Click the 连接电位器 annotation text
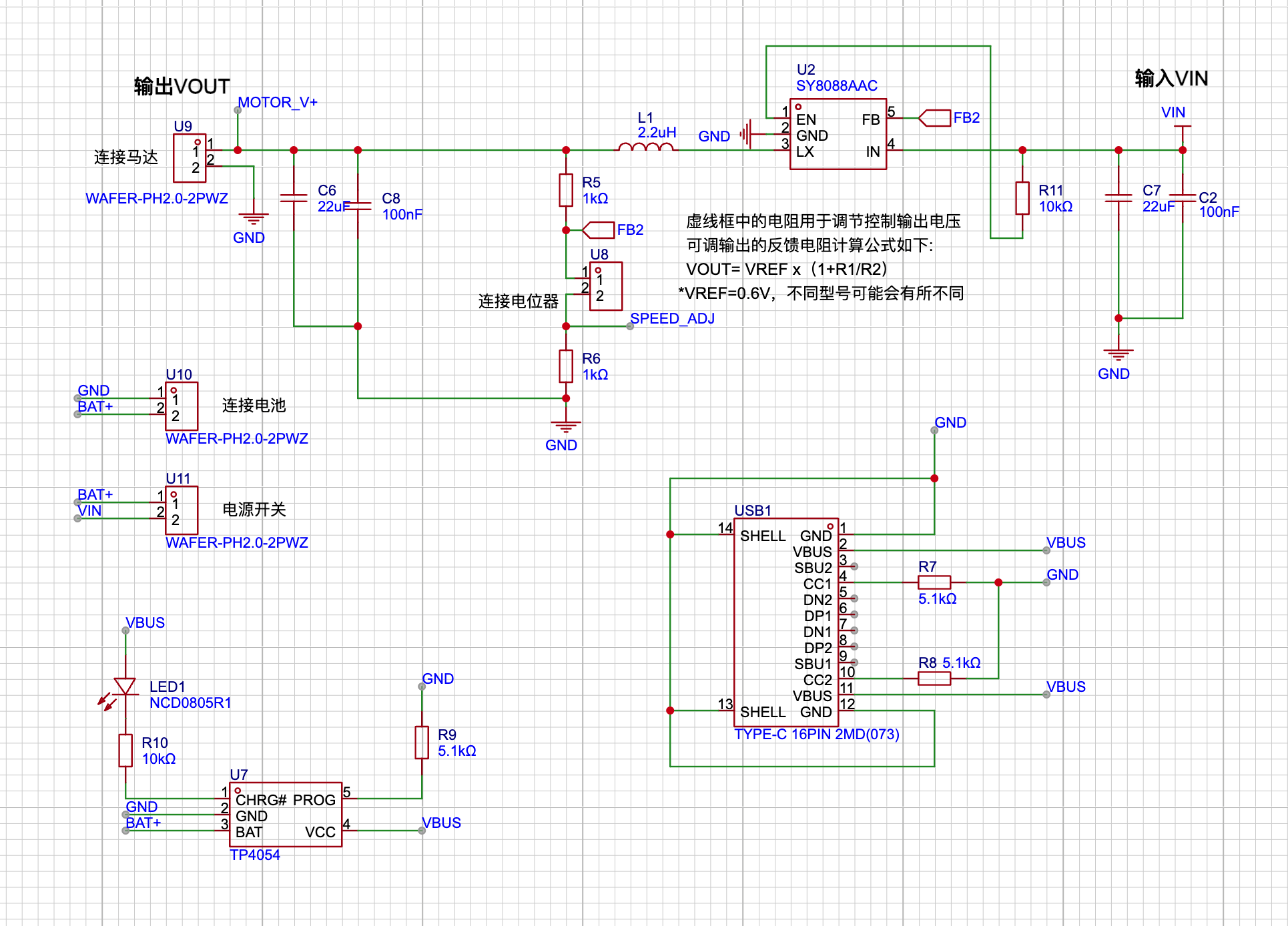 tap(518, 301)
